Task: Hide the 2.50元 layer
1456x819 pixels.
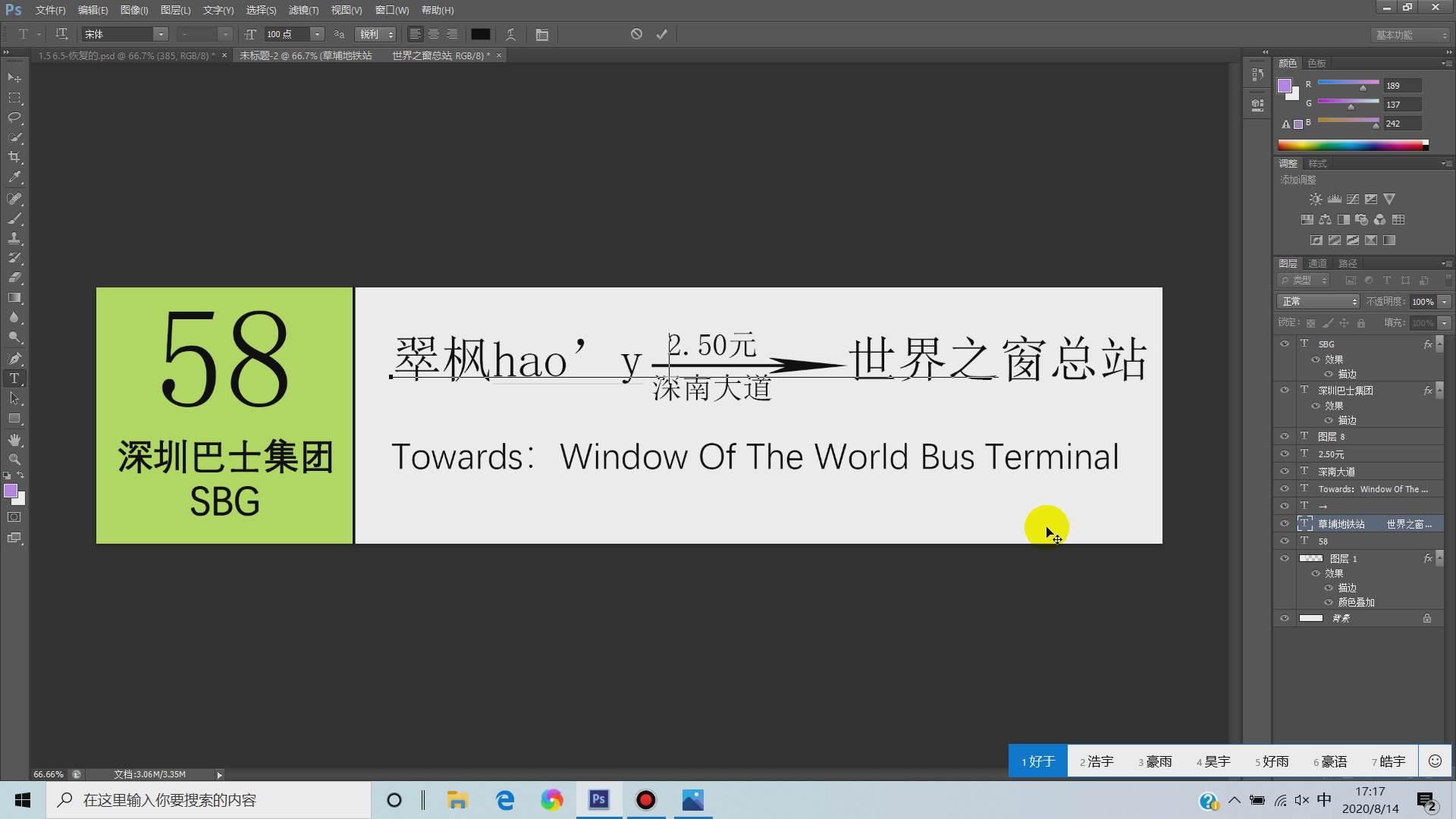Action: point(1285,454)
